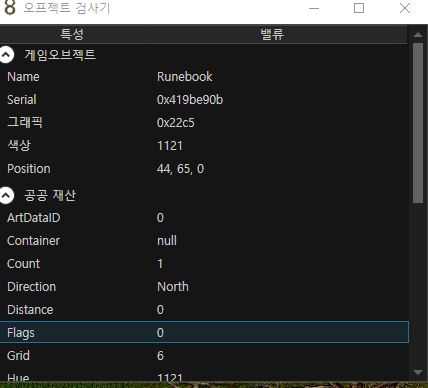Select the Position property label
Viewport: 428px width, 388px height.
click(x=29, y=169)
